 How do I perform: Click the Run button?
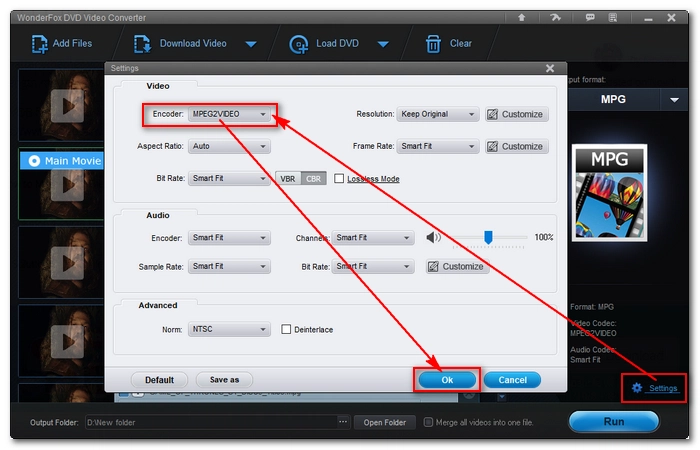click(x=614, y=421)
